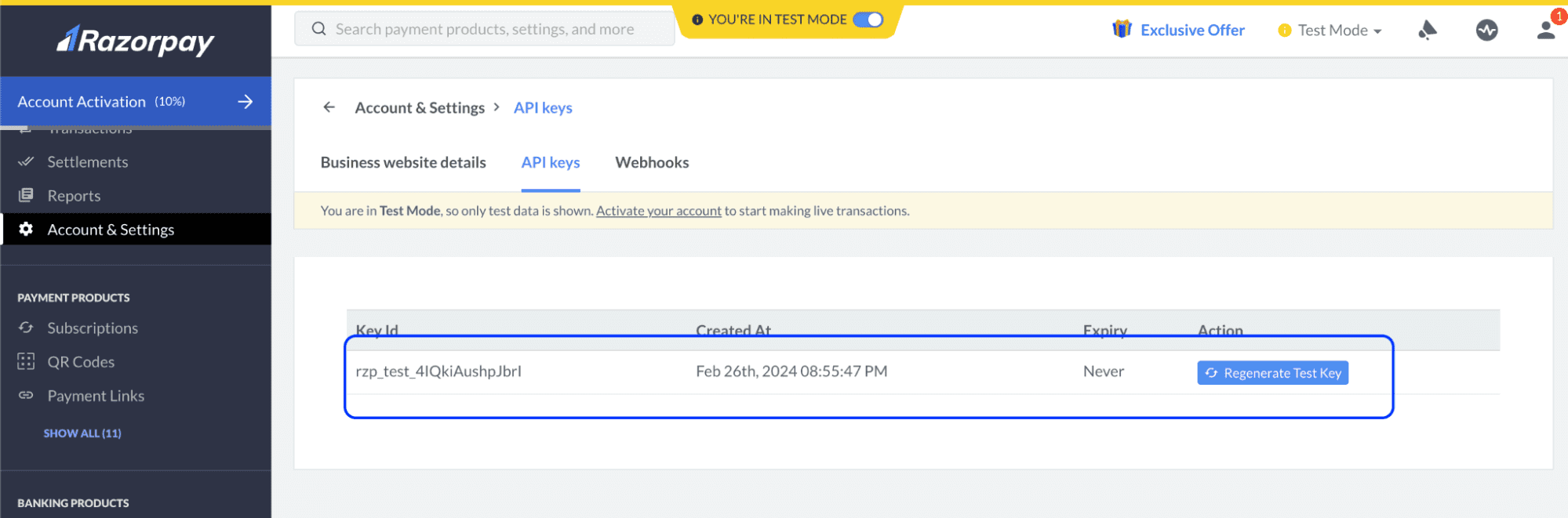The width and height of the screenshot is (1568, 518).
Task: Expand Show All (11) payment products
Action: [x=82, y=433]
